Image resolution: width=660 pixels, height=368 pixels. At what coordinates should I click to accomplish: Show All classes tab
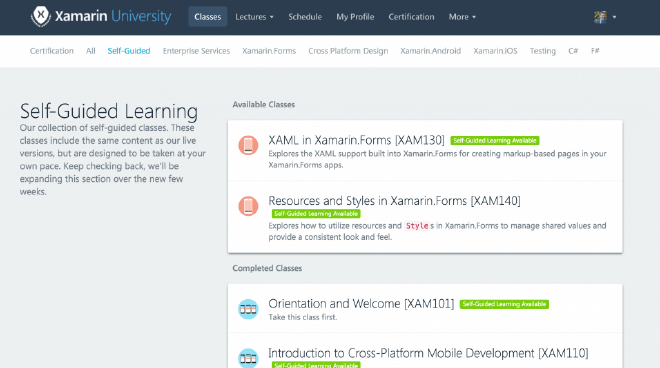(x=90, y=51)
